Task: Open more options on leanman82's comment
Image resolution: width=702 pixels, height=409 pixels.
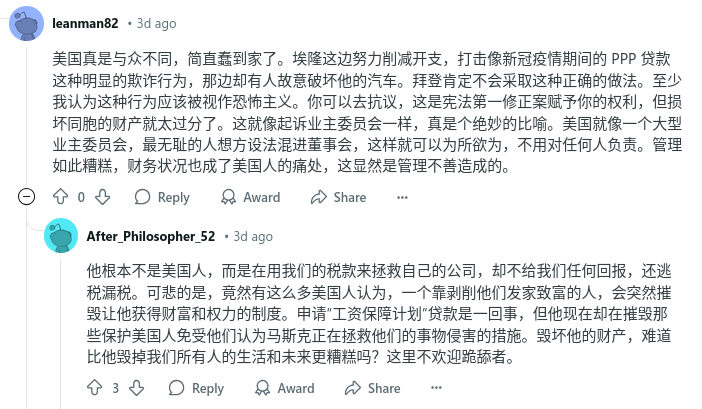Action: coord(402,197)
